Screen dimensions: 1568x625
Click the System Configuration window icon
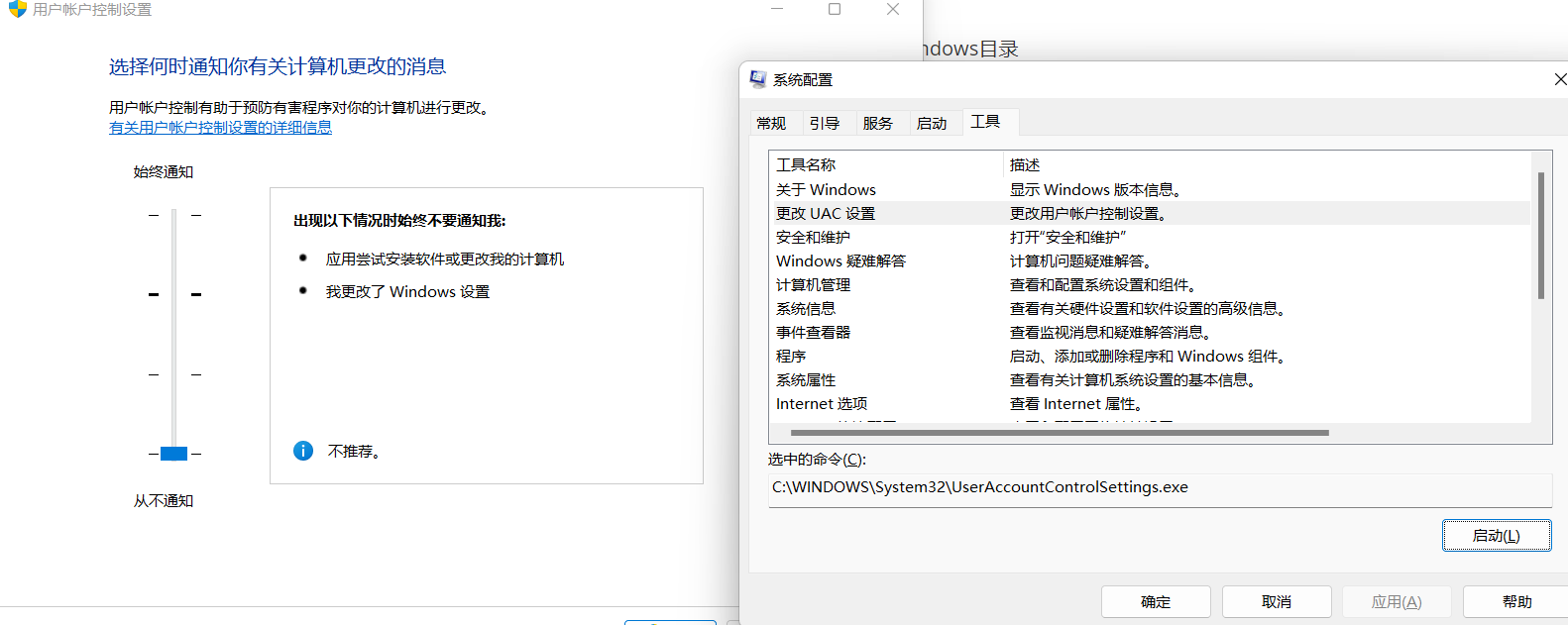point(758,79)
